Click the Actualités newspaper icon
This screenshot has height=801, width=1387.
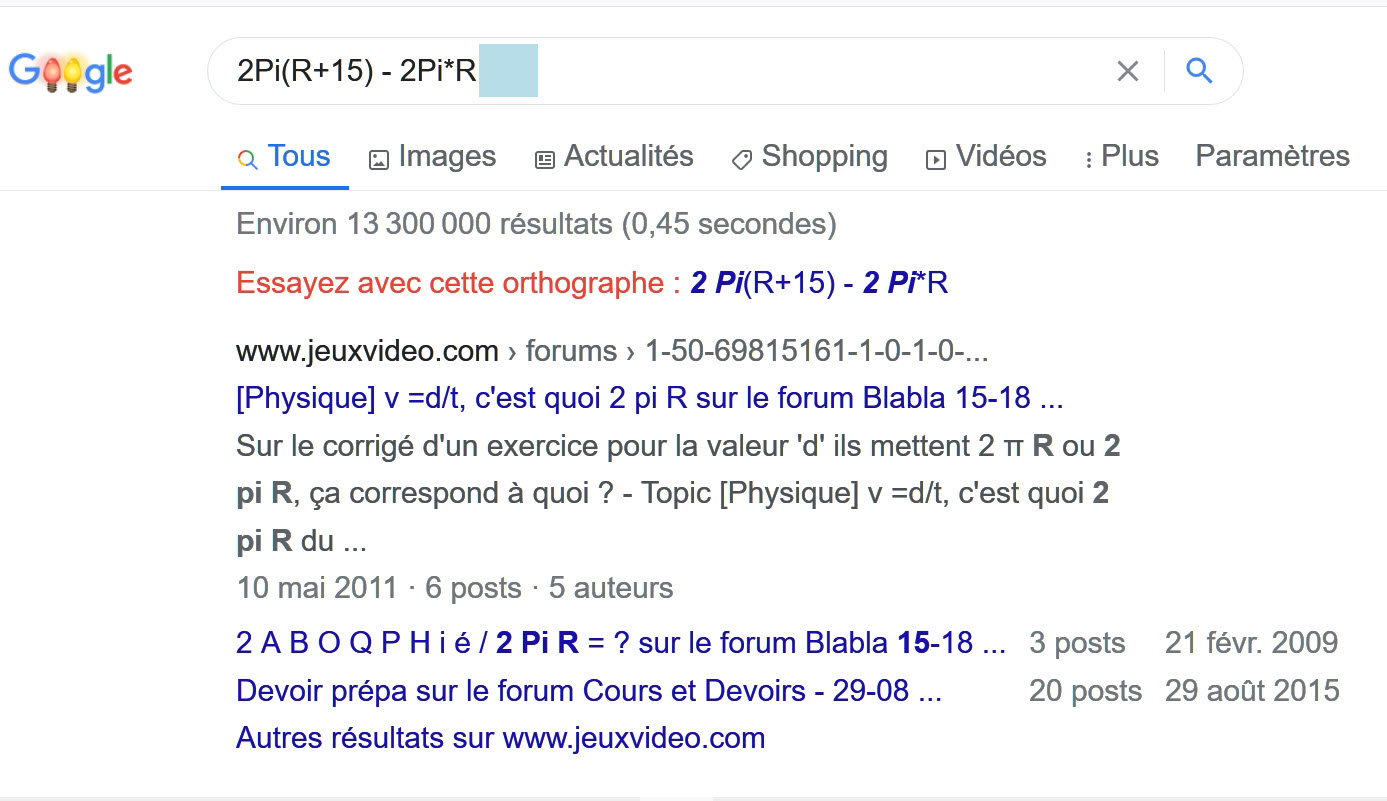pyautogui.click(x=545, y=159)
